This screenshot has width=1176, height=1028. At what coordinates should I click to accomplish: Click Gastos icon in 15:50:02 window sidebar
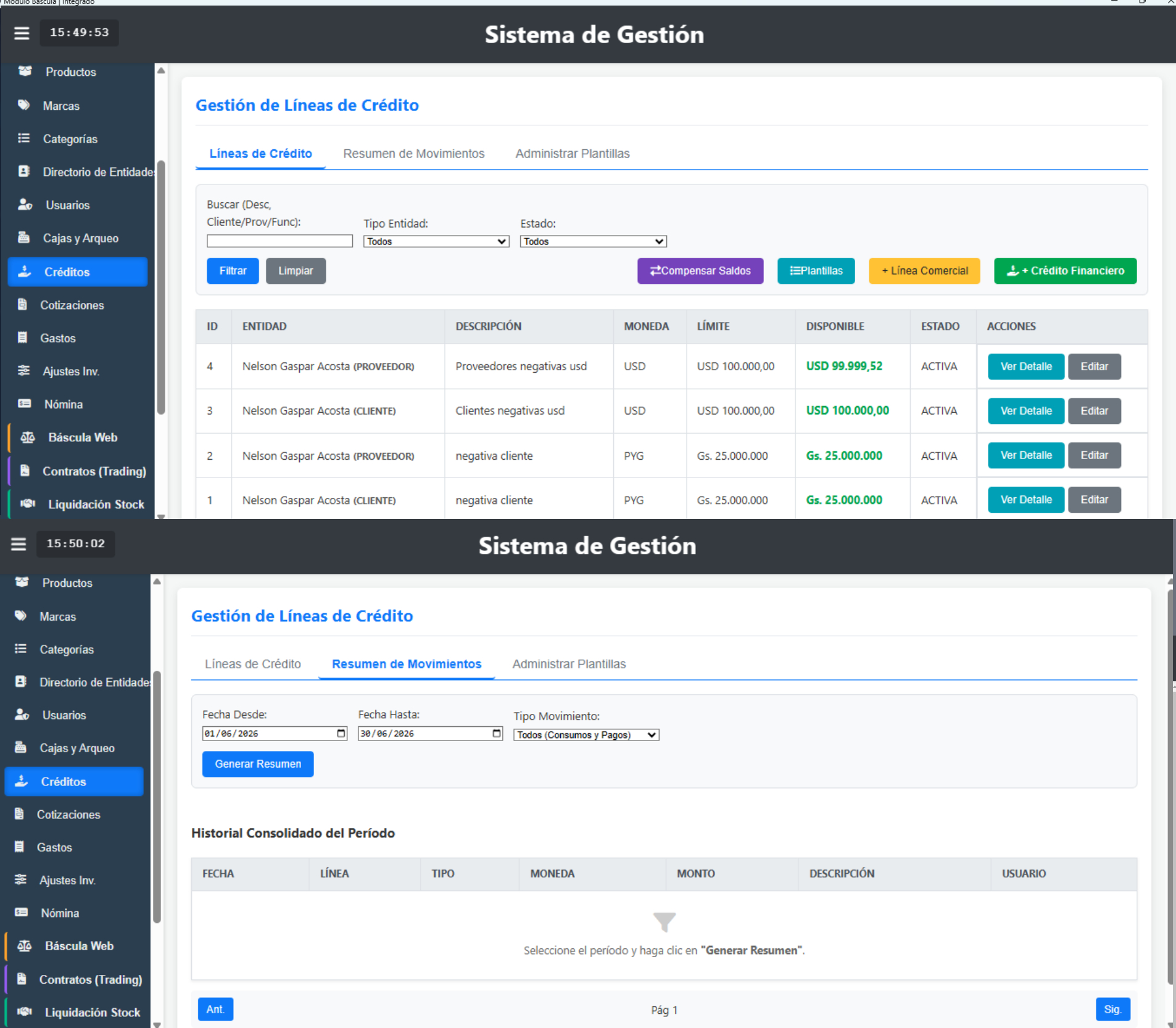pyautogui.click(x=19, y=847)
